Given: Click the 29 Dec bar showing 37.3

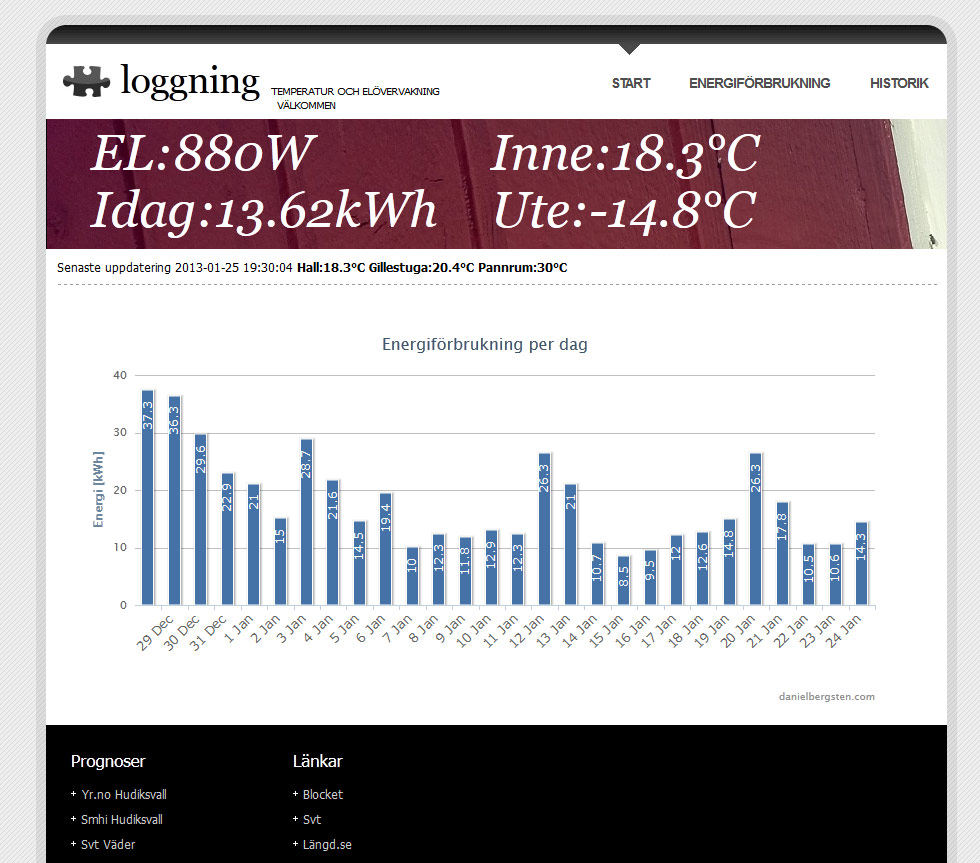Looking at the screenshot, I should (x=148, y=498).
